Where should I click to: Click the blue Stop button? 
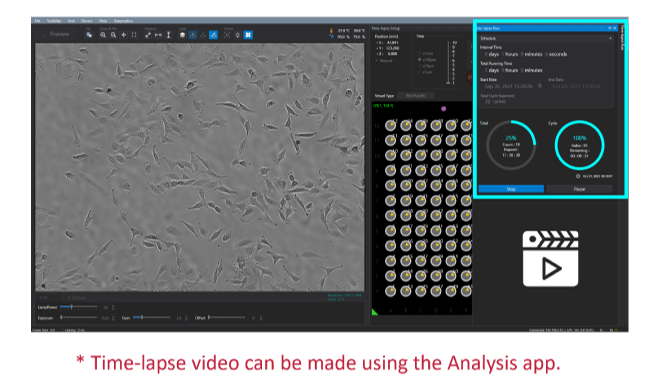tap(511, 189)
